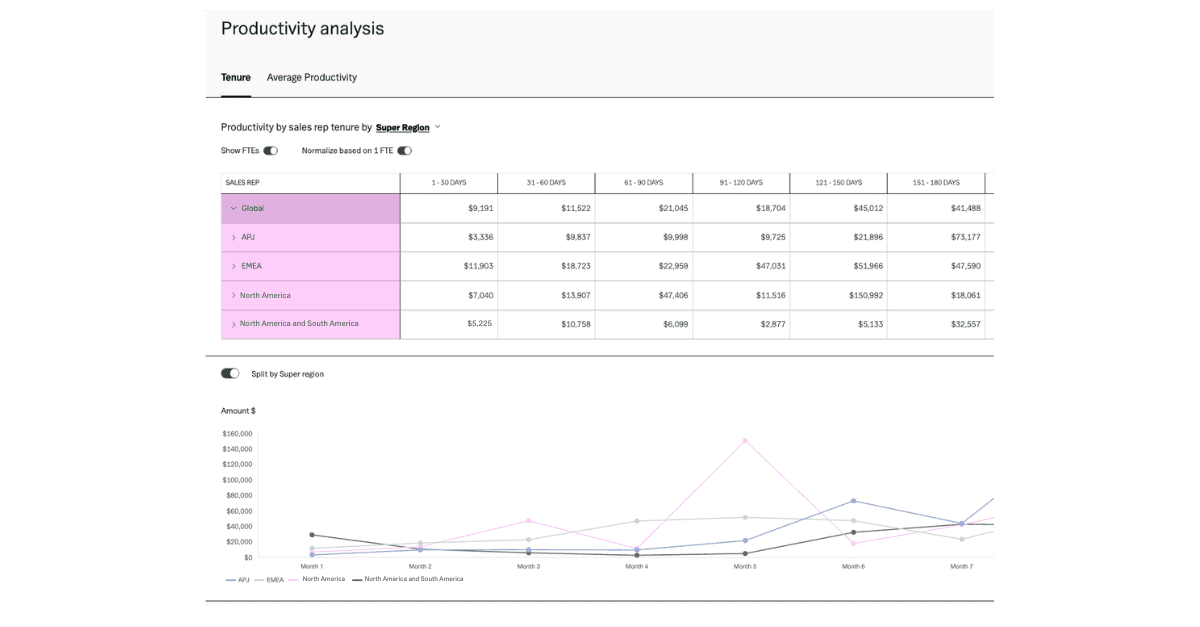Toggle the Show FTEs switch
Screen dimensions: 1200x627
pos(270,151)
